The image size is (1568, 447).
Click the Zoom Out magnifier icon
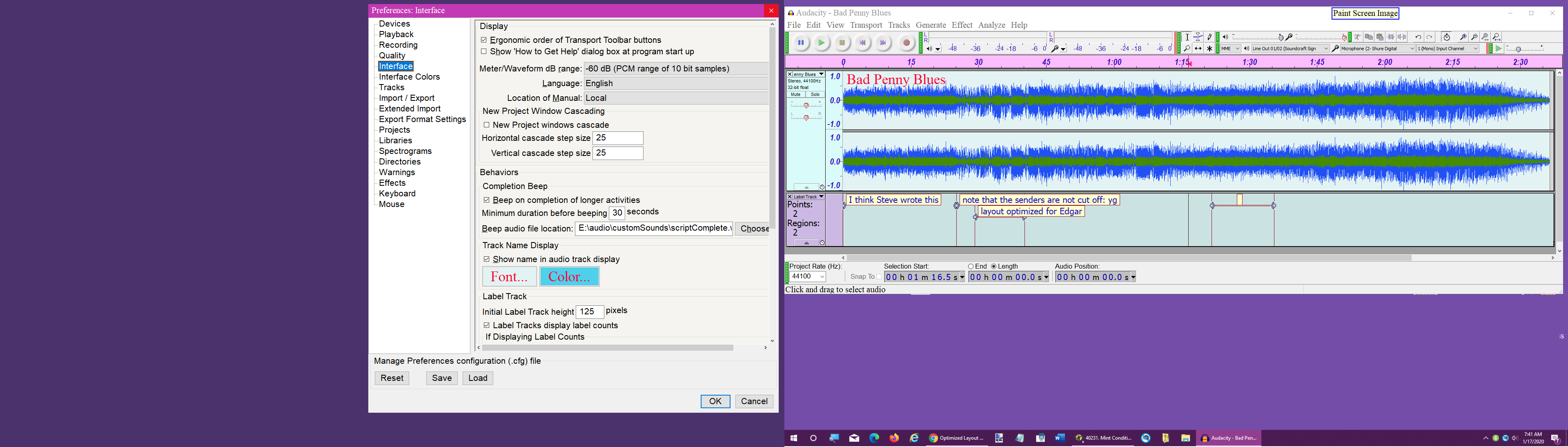[x=1474, y=37]
